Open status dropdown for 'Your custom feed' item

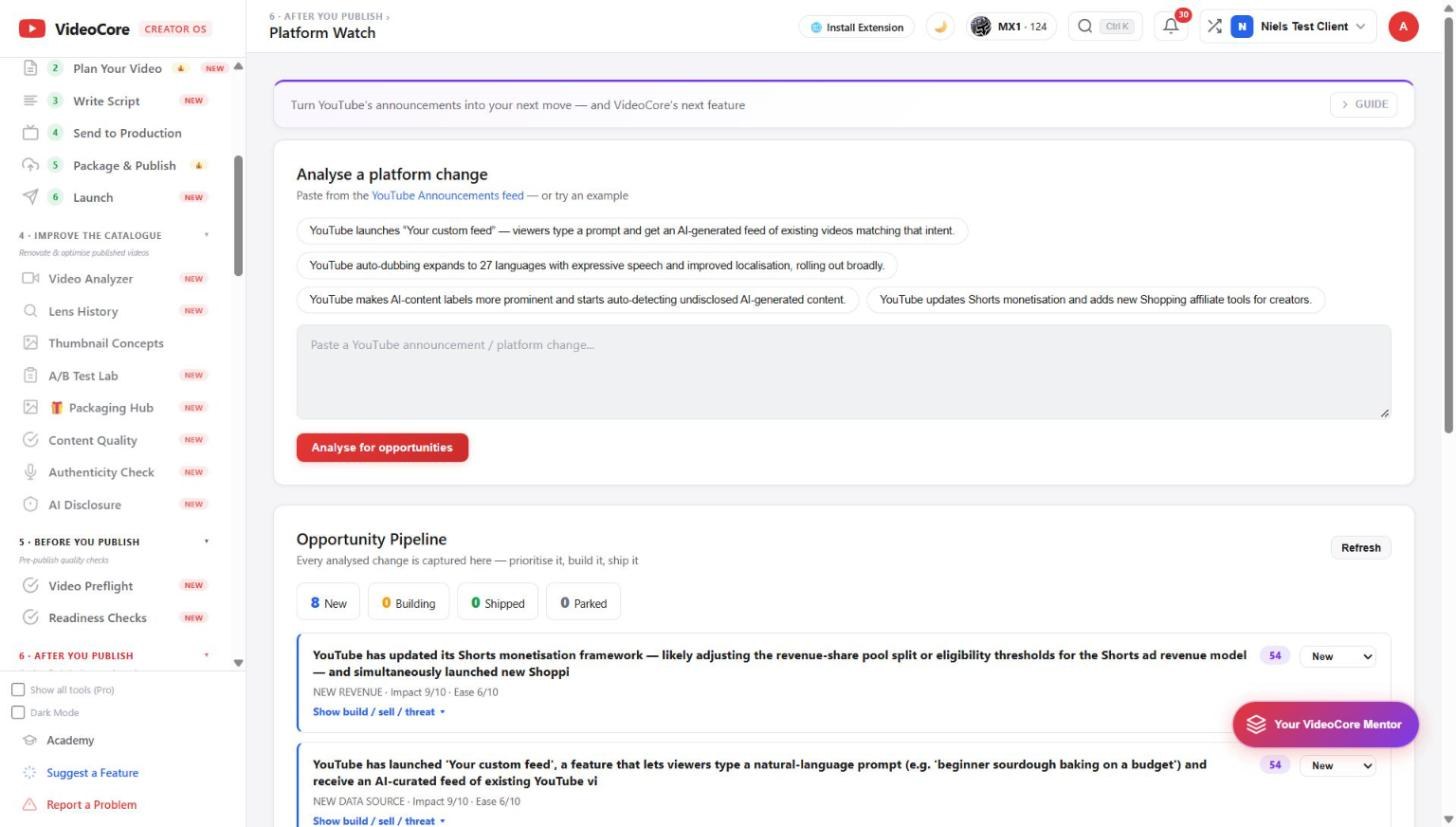1339,766
